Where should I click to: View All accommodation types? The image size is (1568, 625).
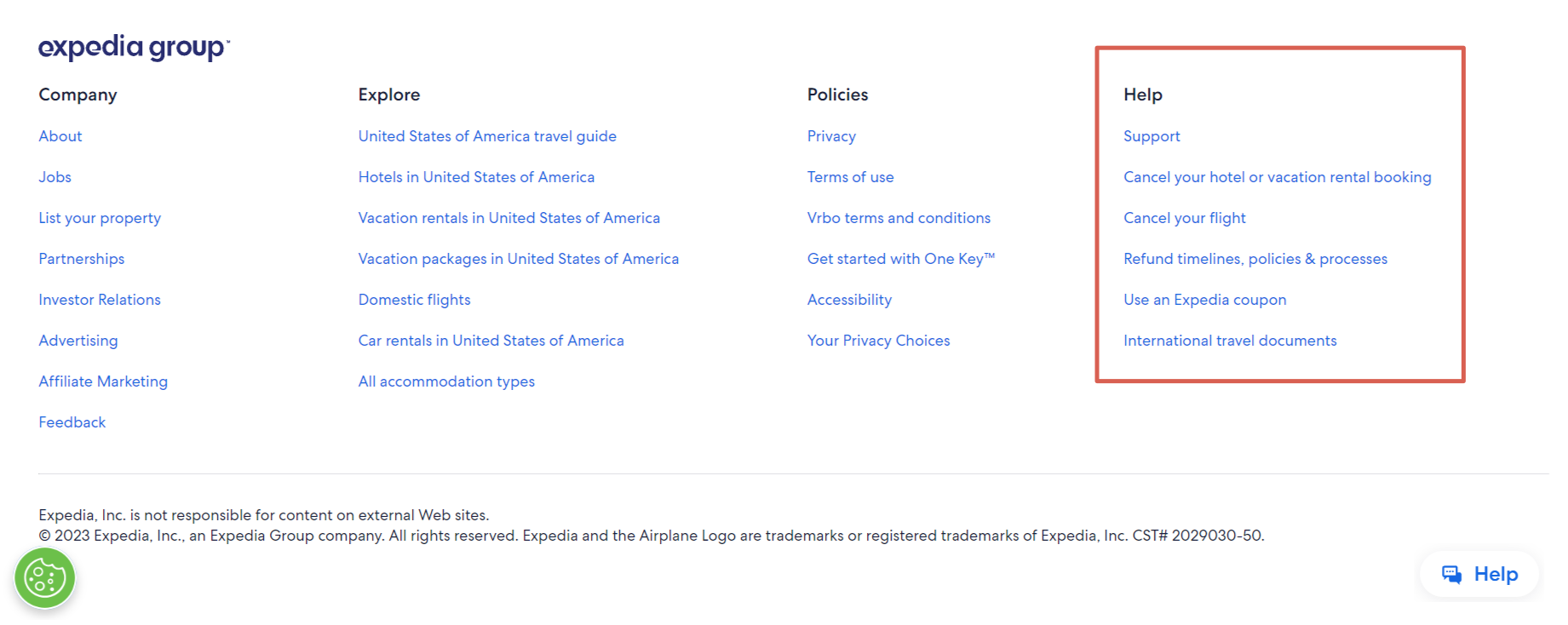coord(446,381)
